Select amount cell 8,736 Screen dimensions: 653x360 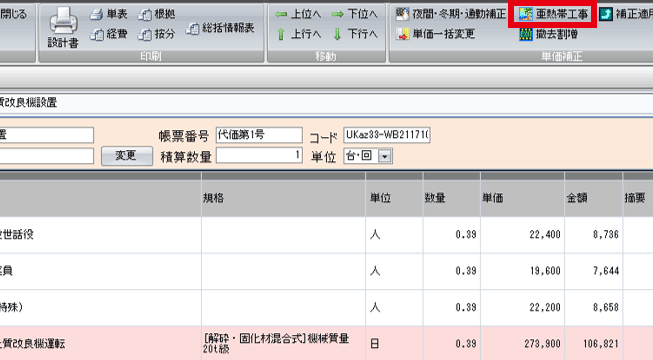[x=593, y=235]
